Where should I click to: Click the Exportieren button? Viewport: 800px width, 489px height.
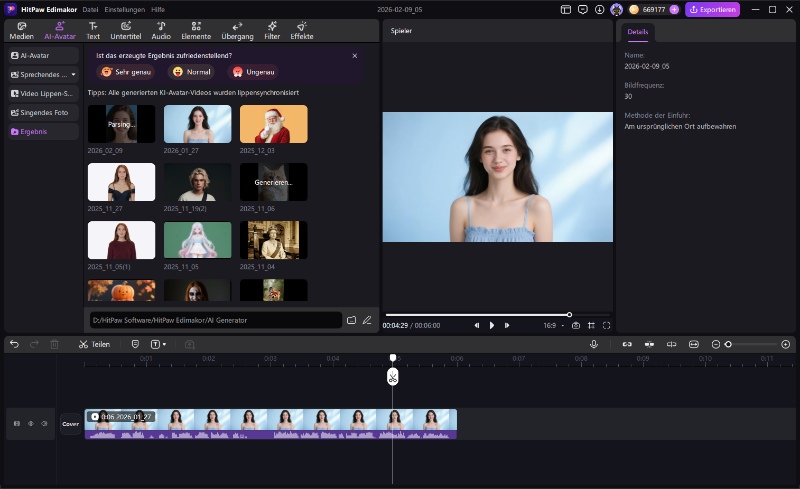coord(713,10)
